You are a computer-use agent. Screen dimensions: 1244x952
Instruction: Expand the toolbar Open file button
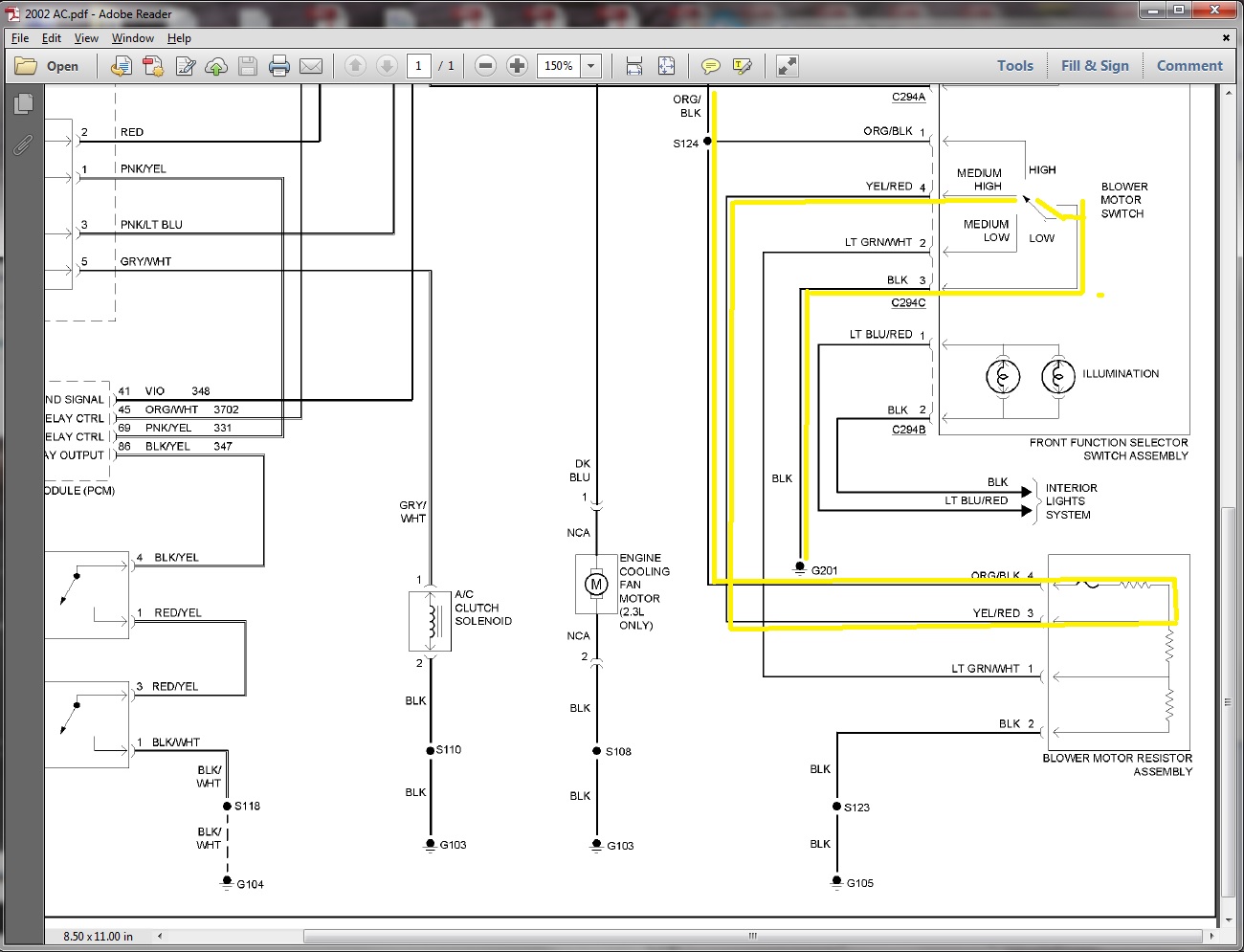click(x=48, y=66)
